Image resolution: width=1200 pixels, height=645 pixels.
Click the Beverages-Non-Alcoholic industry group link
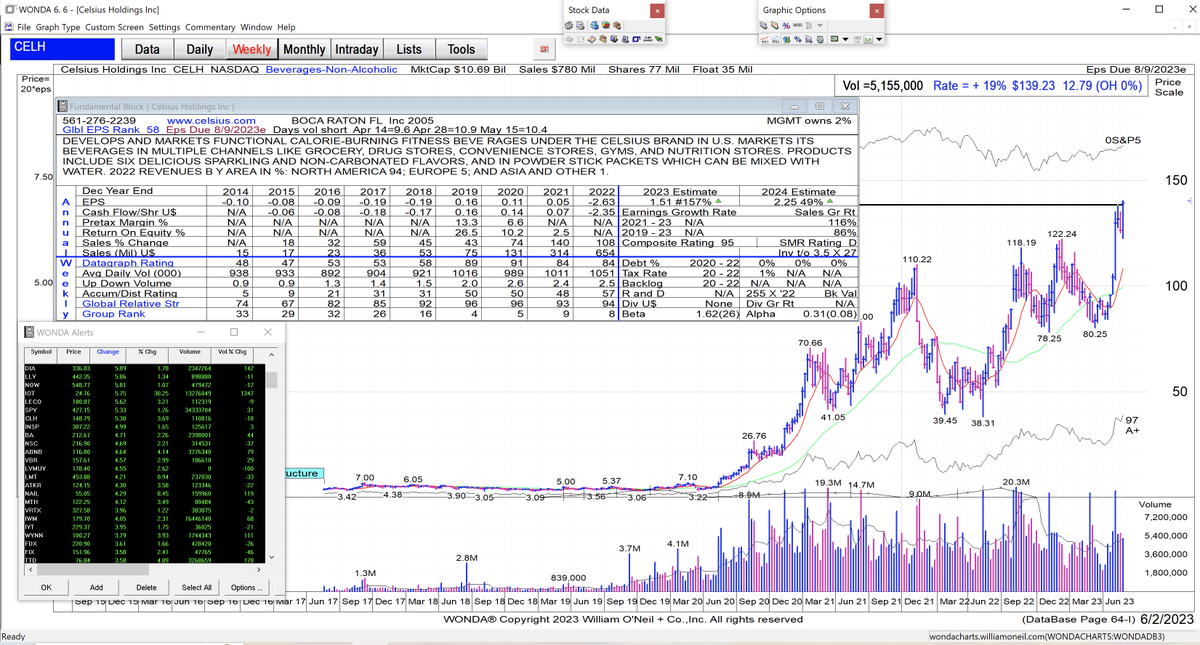[x=332, y=70]
